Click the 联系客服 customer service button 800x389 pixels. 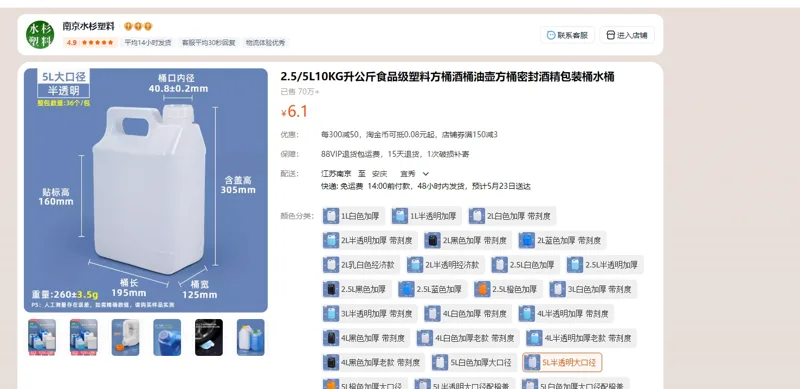point(567,35)
